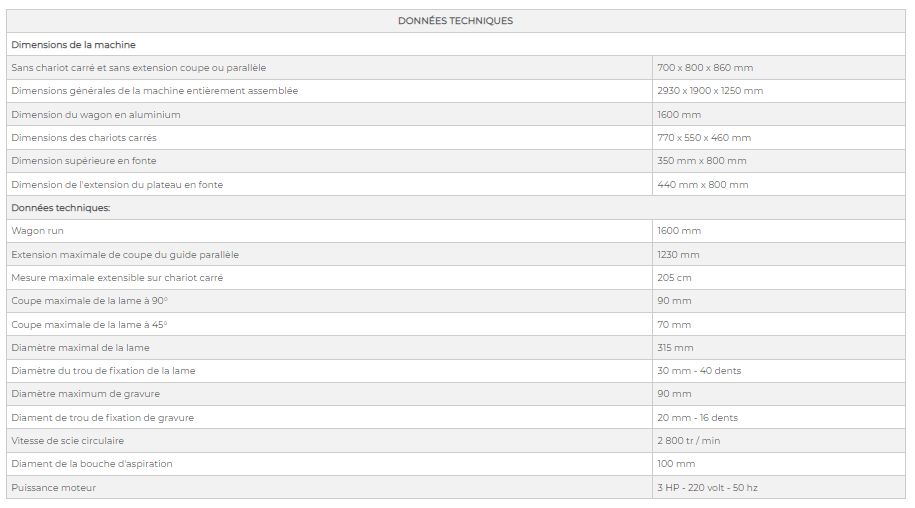This screenshot has height=508, width=915.
Task: Click the "Données techniques:" subsection heading
Action: tap(61, 208)
